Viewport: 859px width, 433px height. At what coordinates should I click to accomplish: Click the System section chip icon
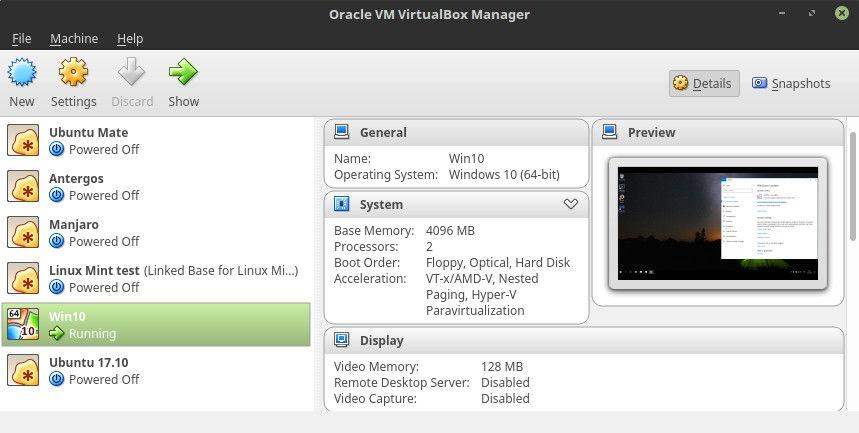341,204
